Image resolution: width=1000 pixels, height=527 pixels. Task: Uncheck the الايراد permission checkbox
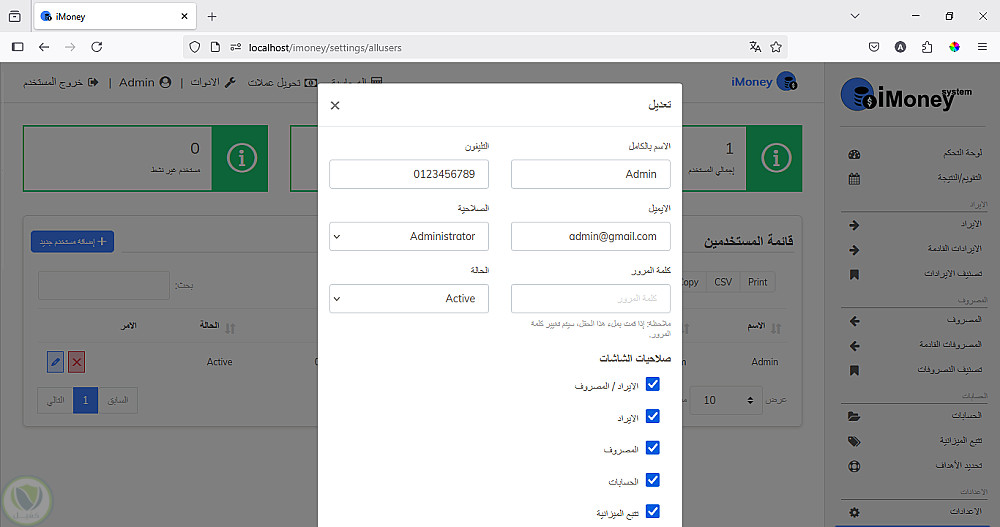coord(652,416)
